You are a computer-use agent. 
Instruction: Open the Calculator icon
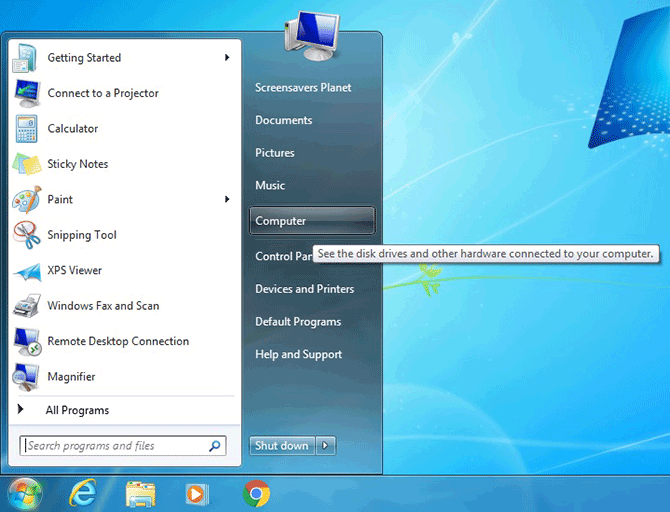pyautogui.click(x=26, y=129)
